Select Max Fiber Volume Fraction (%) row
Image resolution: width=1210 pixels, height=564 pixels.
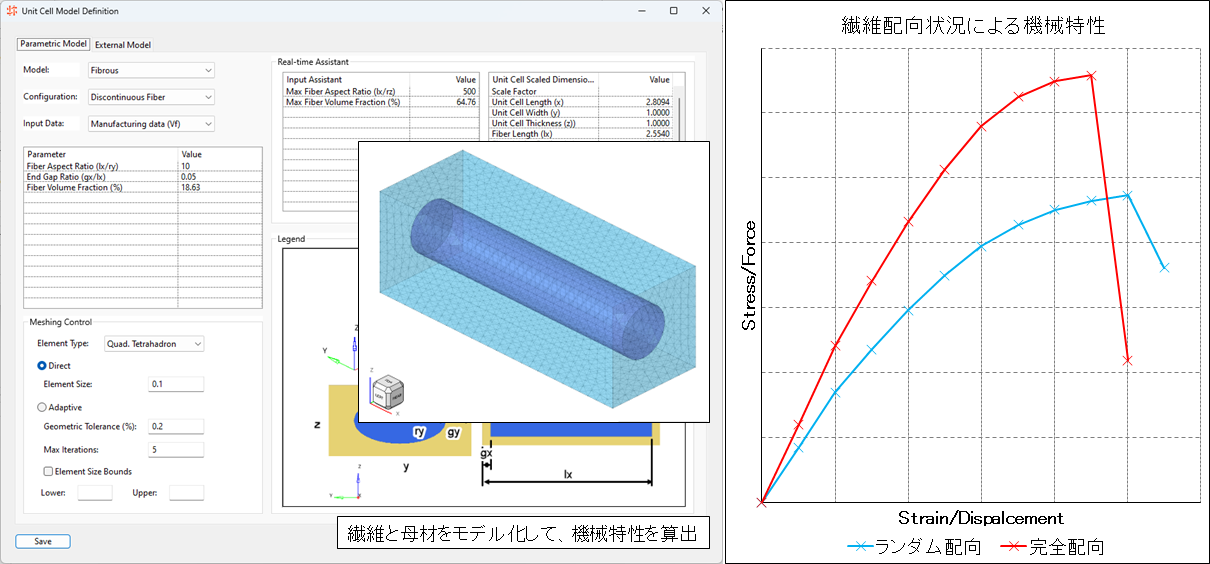click(x=381, y=101)
